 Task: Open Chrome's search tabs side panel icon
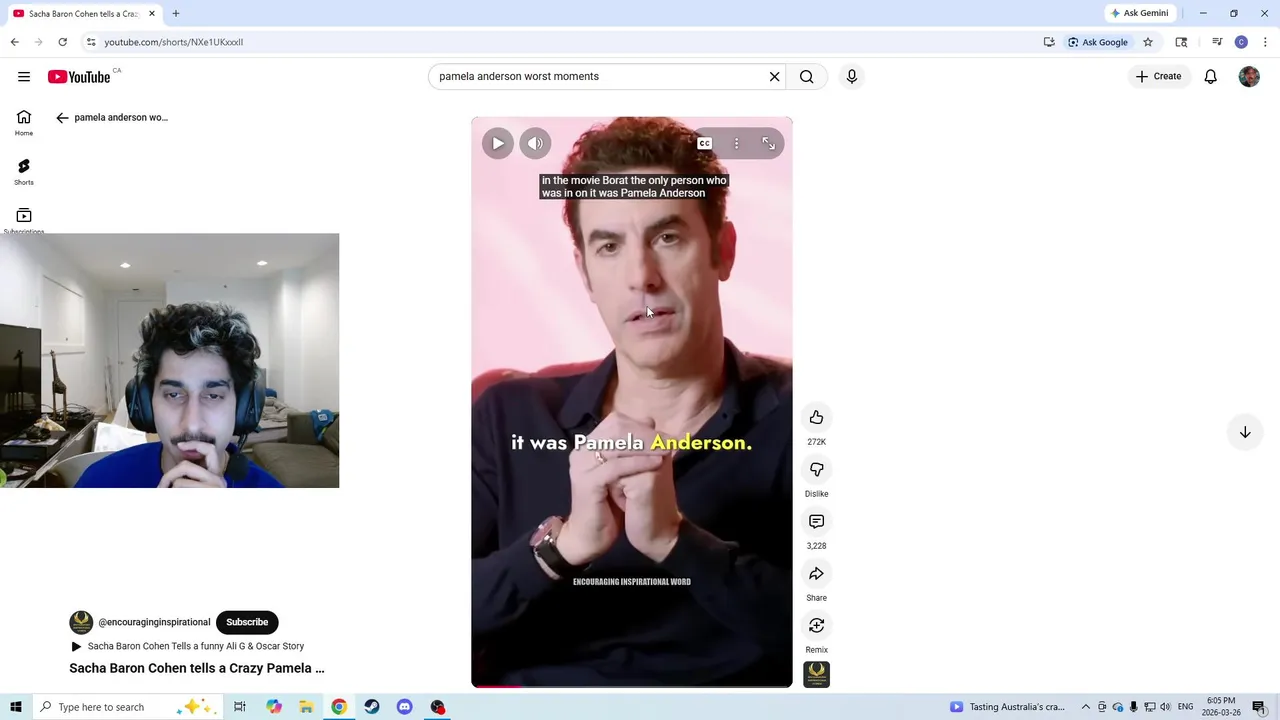(x=1181, y=42)
